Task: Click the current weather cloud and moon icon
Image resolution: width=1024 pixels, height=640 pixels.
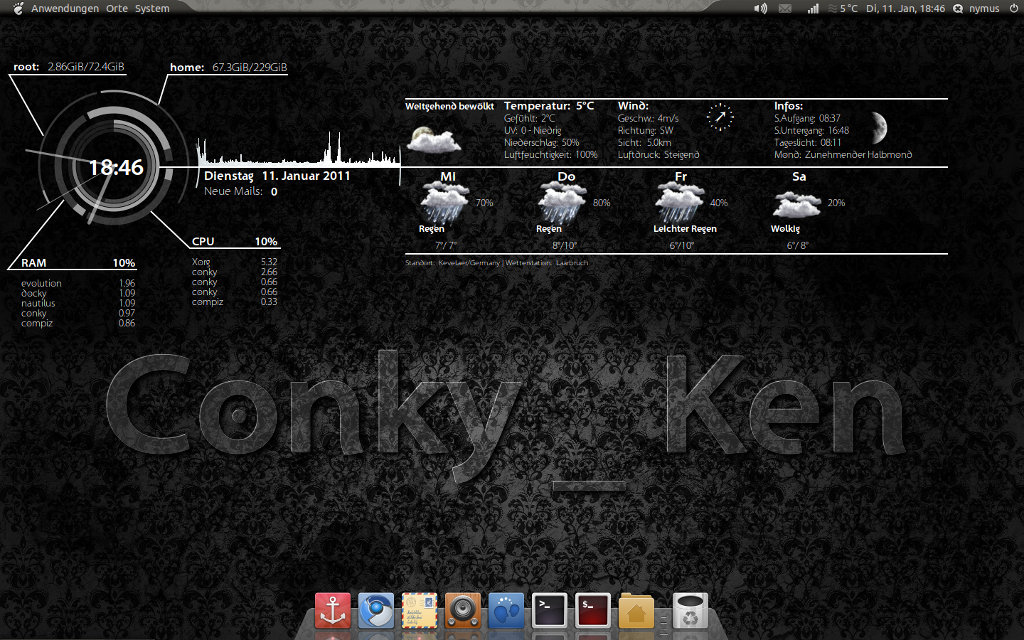Action: pyautogui.click(x=434, y=139)
